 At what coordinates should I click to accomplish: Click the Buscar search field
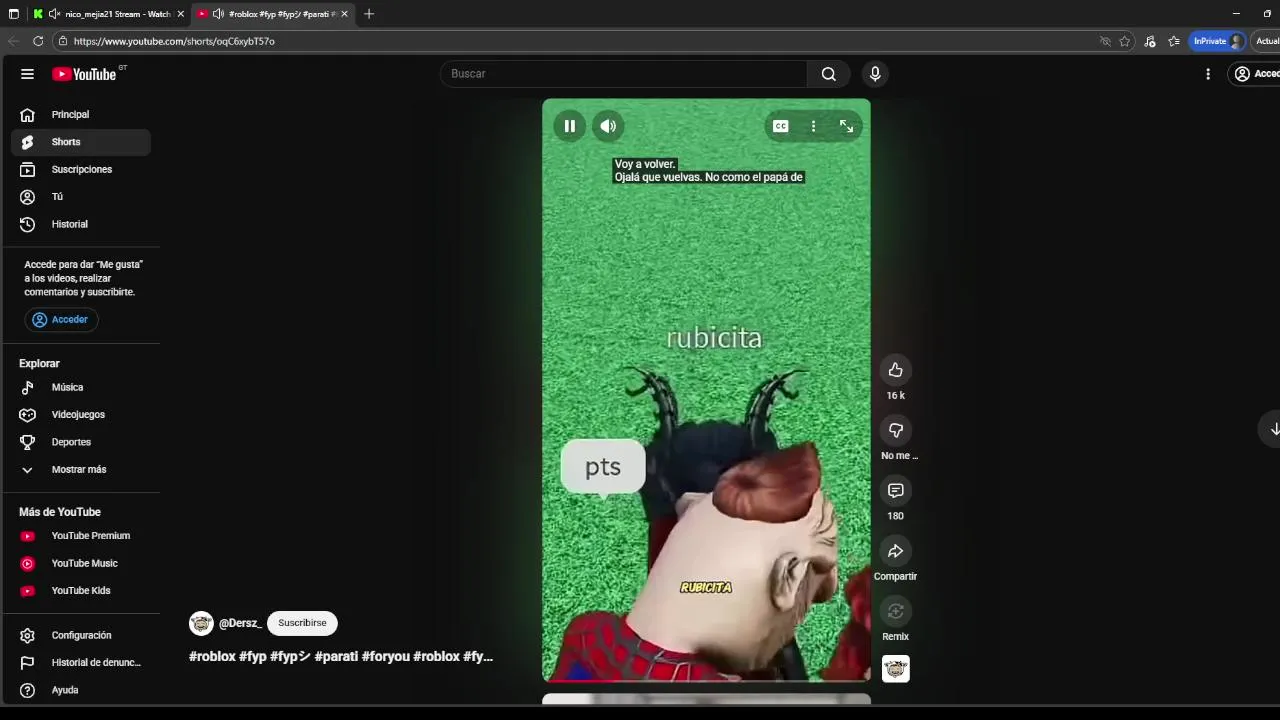pos(624,74)
